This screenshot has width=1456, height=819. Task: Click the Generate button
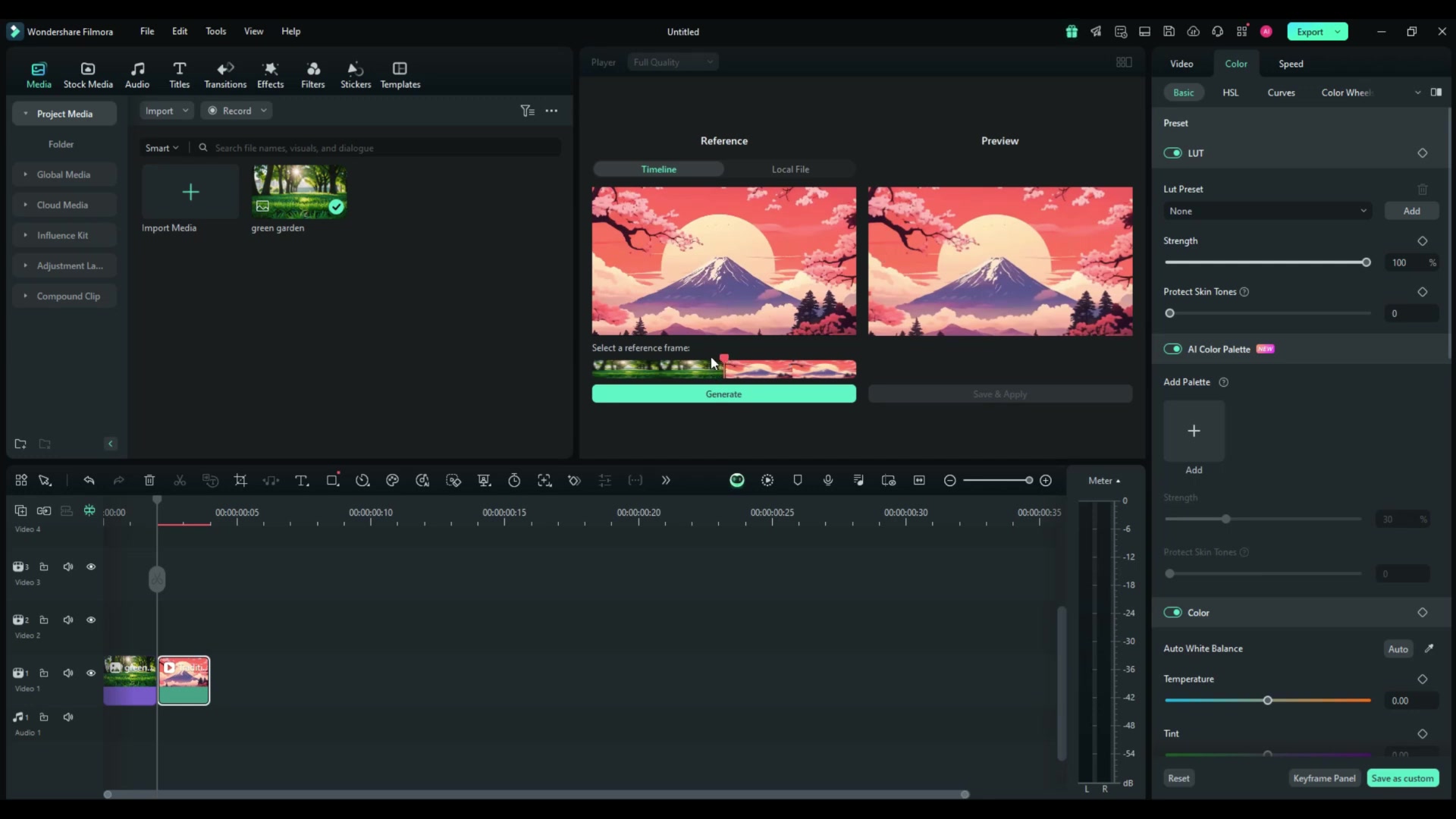click(723, 394)
